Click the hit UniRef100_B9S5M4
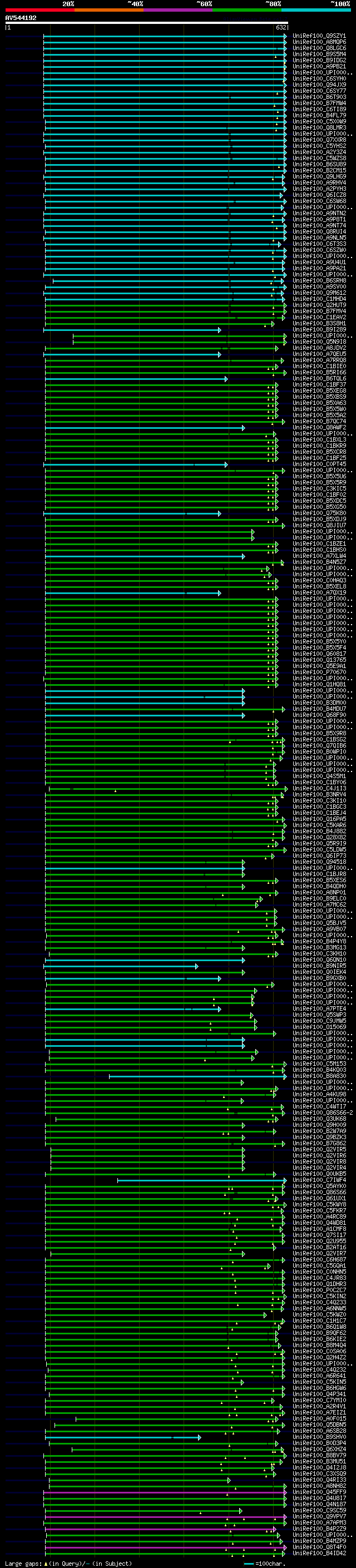This screenshot has width=356, height=1568. pos(319,54)
